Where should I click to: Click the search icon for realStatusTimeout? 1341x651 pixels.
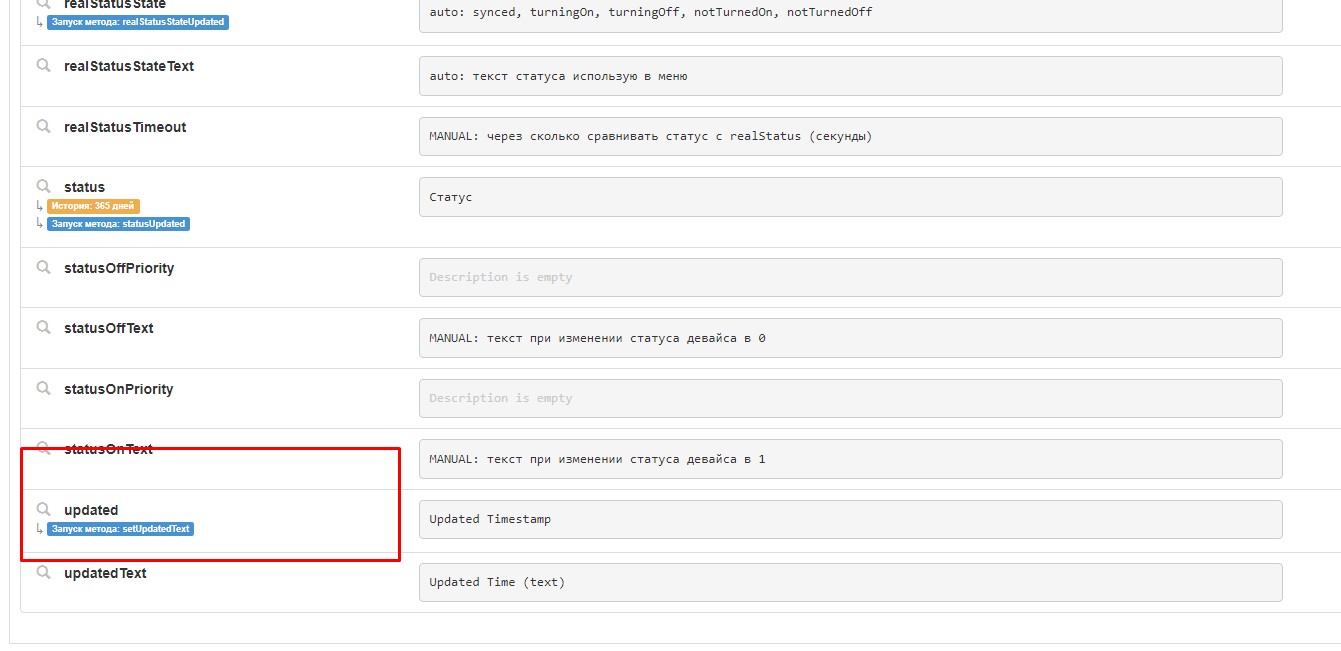(x=42, y=126)
